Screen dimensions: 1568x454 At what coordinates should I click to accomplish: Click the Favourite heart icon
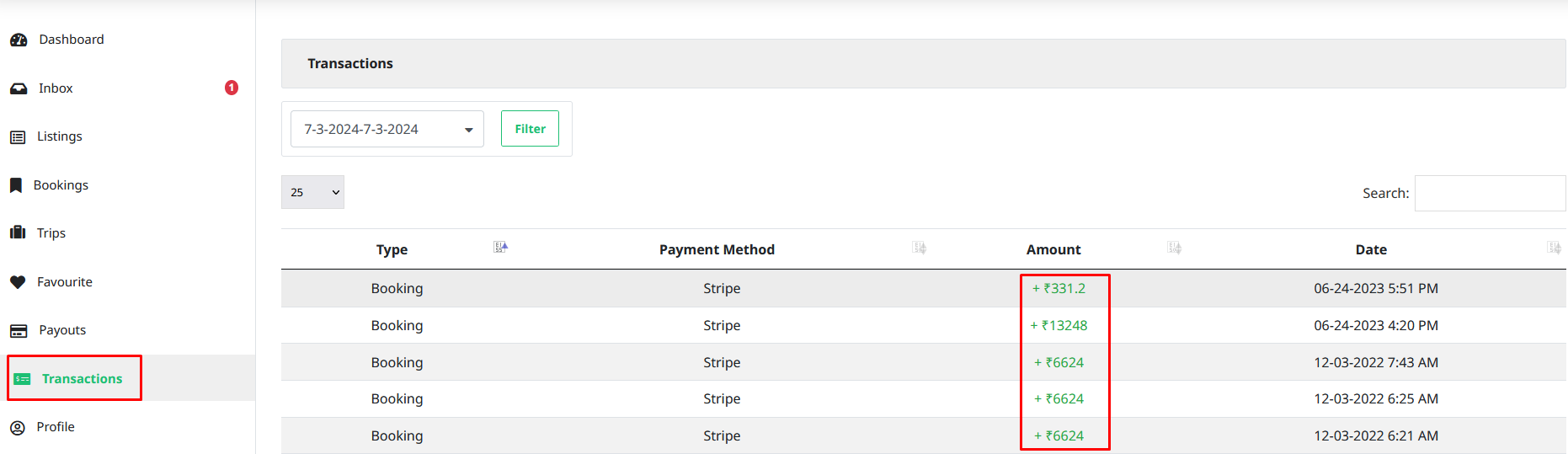[18, 282]
